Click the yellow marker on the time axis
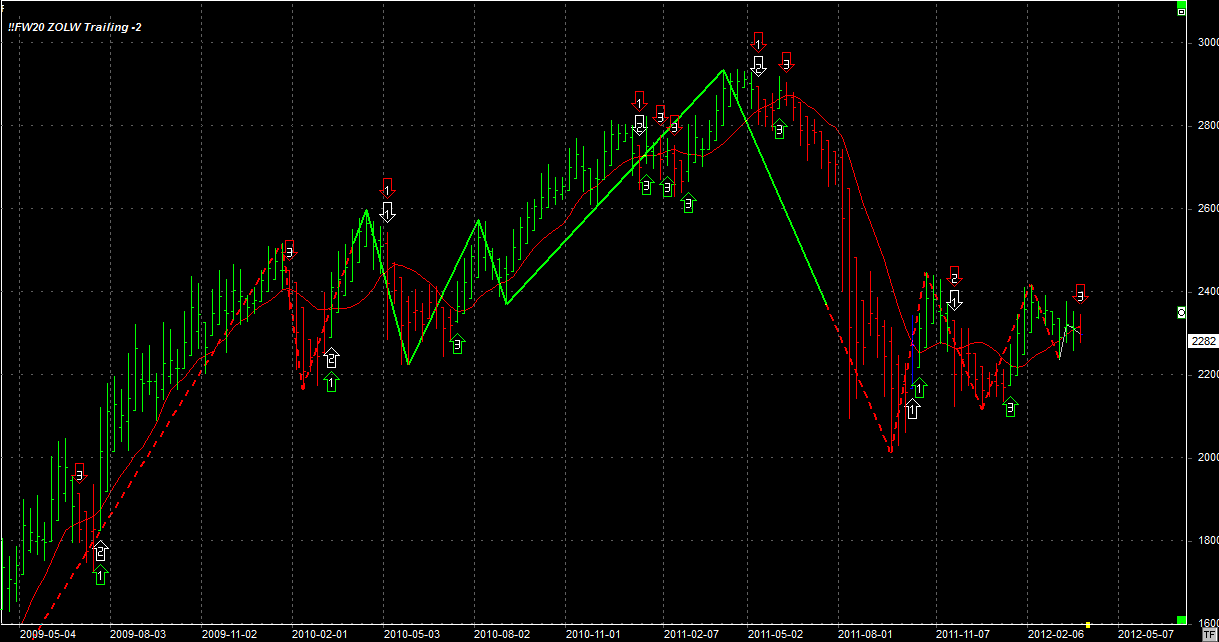The height and width of the screenshot is (642, 1219). (1088, 626)
